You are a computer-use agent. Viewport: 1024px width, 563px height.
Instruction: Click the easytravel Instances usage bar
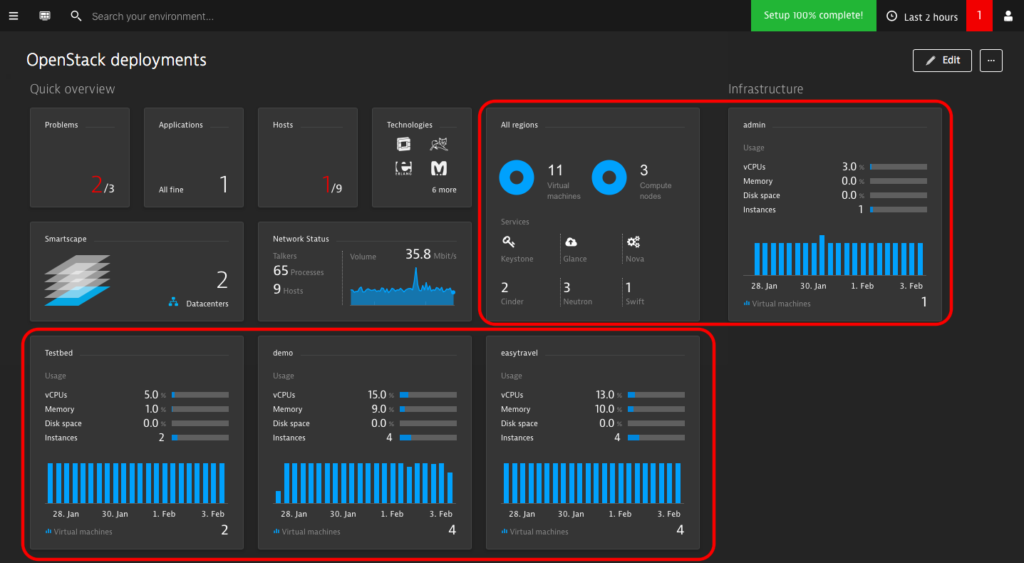click(x=656, y=438)
